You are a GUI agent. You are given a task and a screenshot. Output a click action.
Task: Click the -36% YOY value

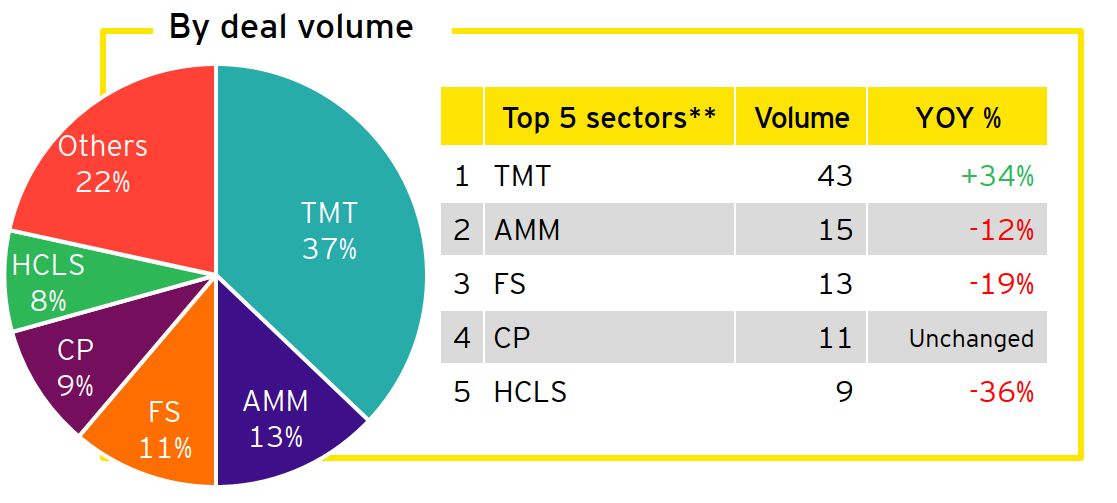click(x=1001, y=392)
